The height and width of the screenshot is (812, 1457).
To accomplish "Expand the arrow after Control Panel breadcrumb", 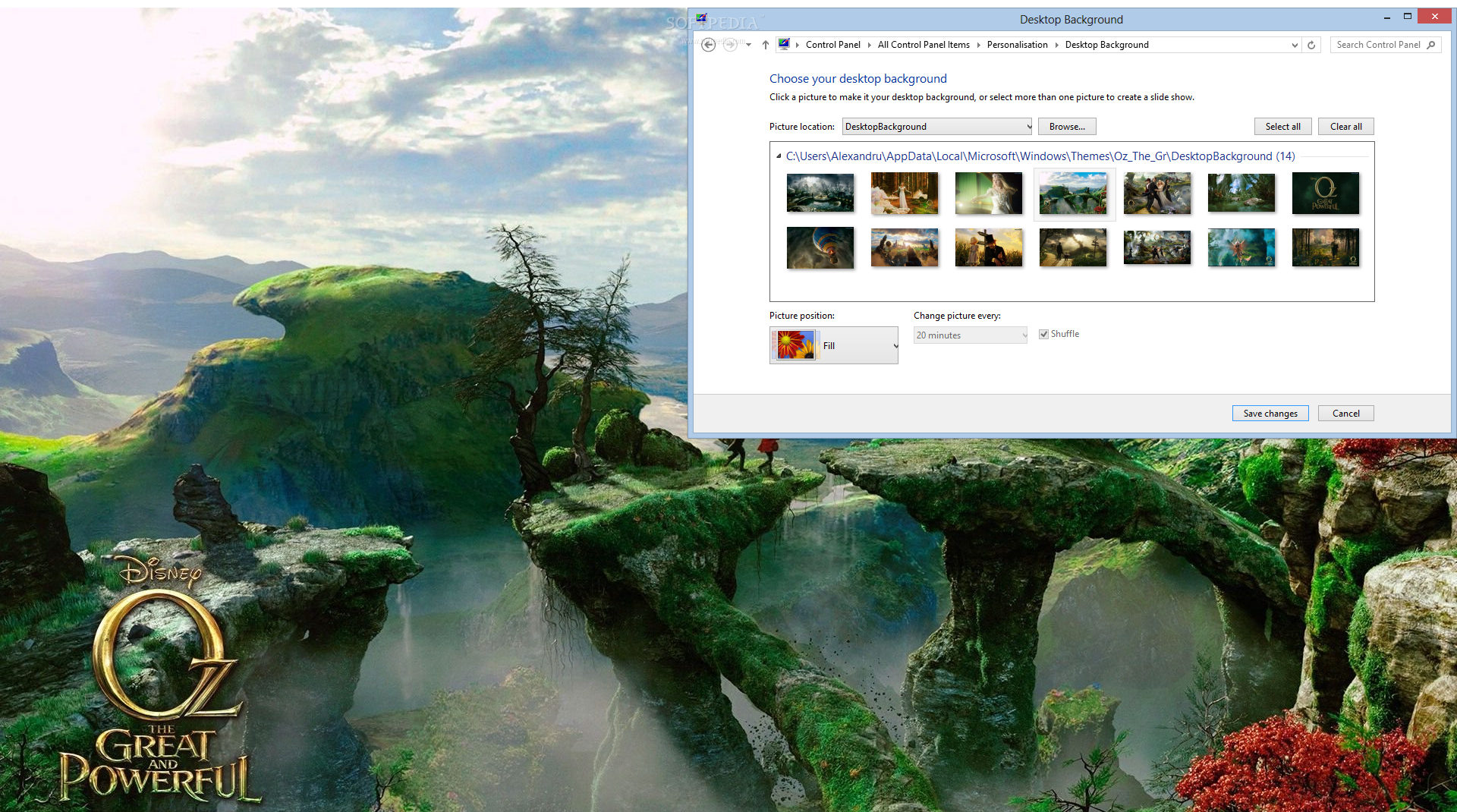I will tap(870, 45).
